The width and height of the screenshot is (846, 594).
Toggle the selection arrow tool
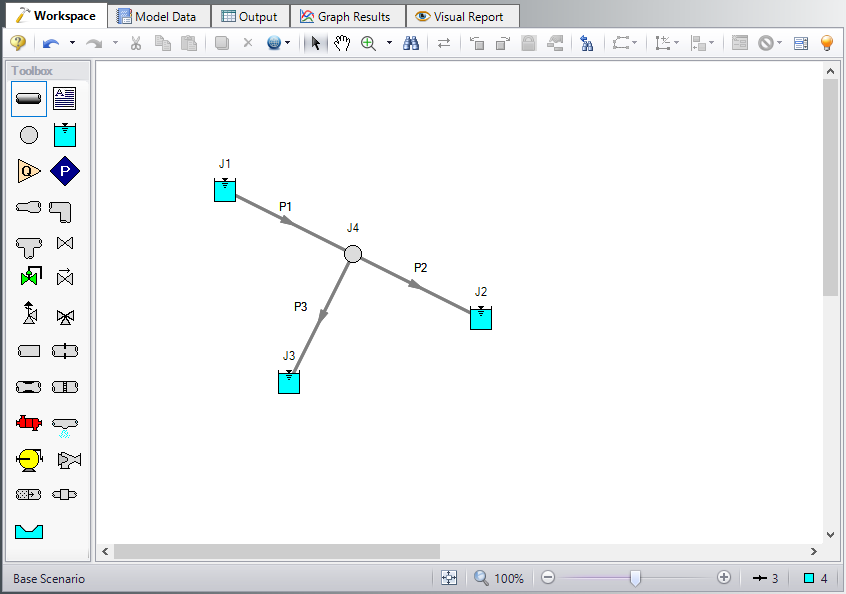click(x=314, y=43)
